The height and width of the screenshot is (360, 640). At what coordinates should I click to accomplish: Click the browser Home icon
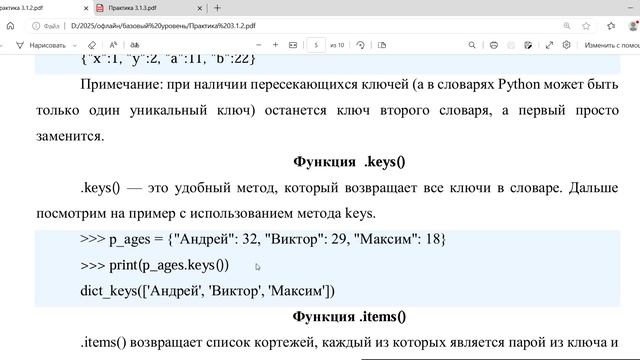pyautogui.click(x=11, y=26)
